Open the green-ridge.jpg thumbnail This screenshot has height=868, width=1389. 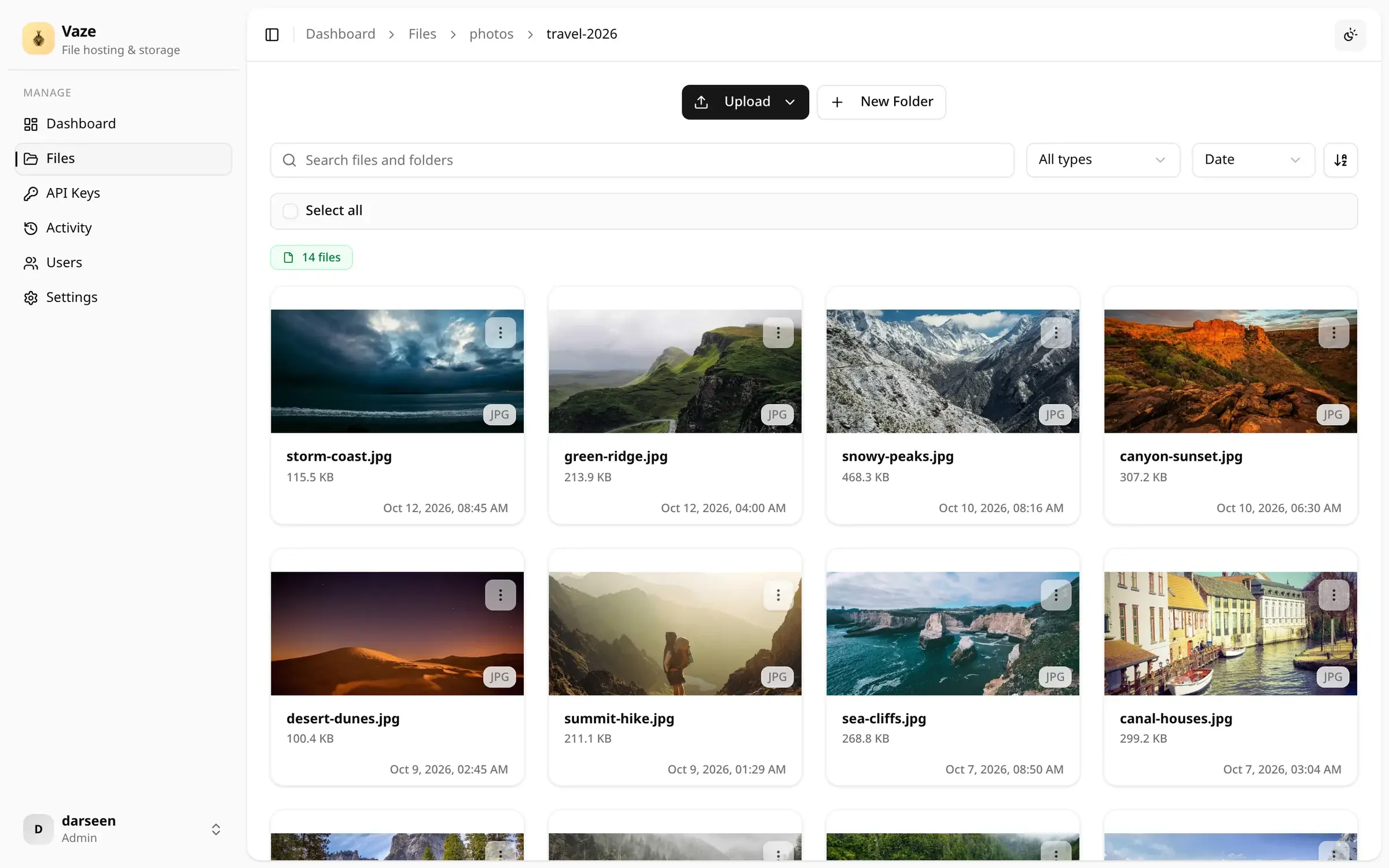pyautogui.click(x=675, y=371)
